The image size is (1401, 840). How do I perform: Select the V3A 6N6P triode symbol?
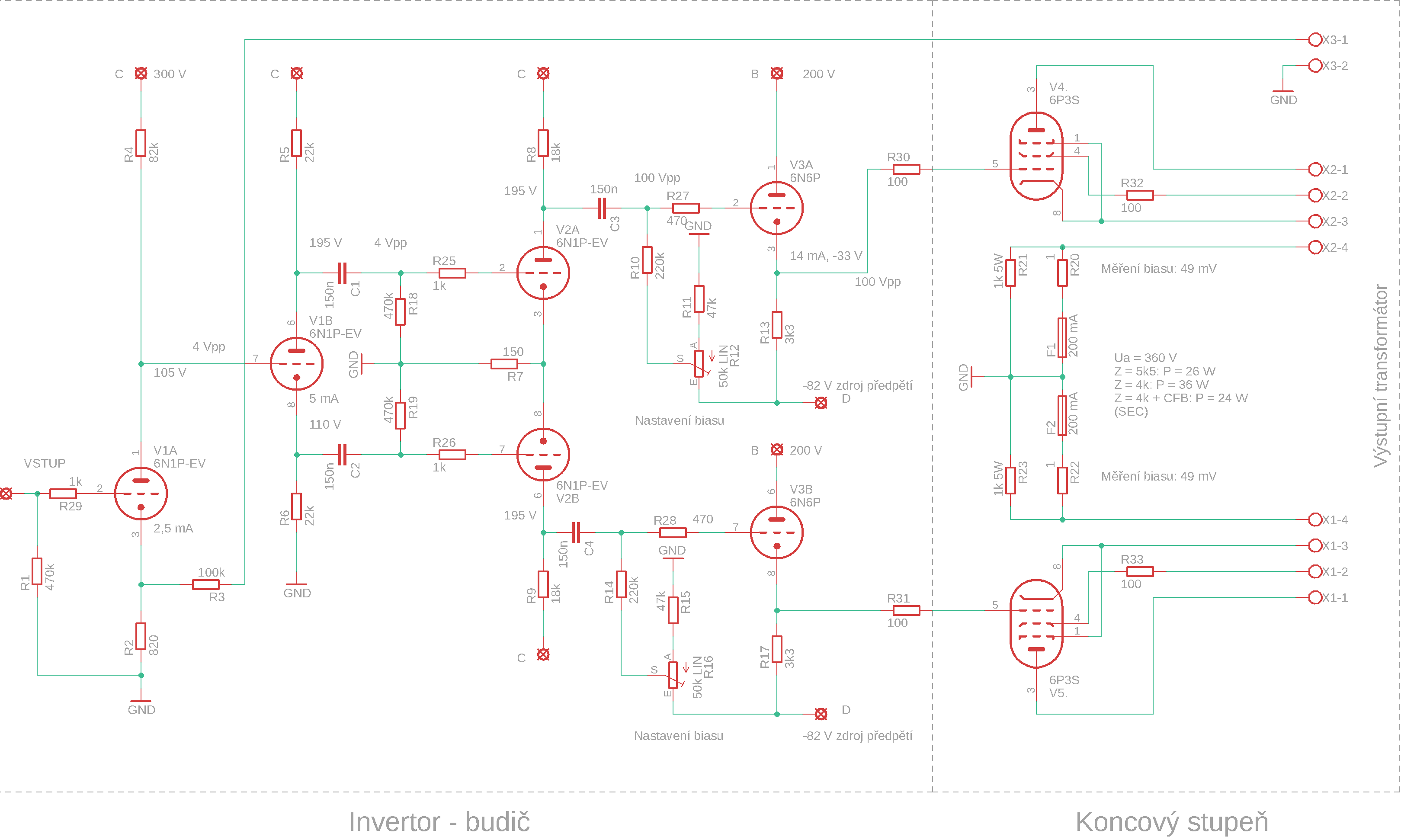(x=776, y=208)
